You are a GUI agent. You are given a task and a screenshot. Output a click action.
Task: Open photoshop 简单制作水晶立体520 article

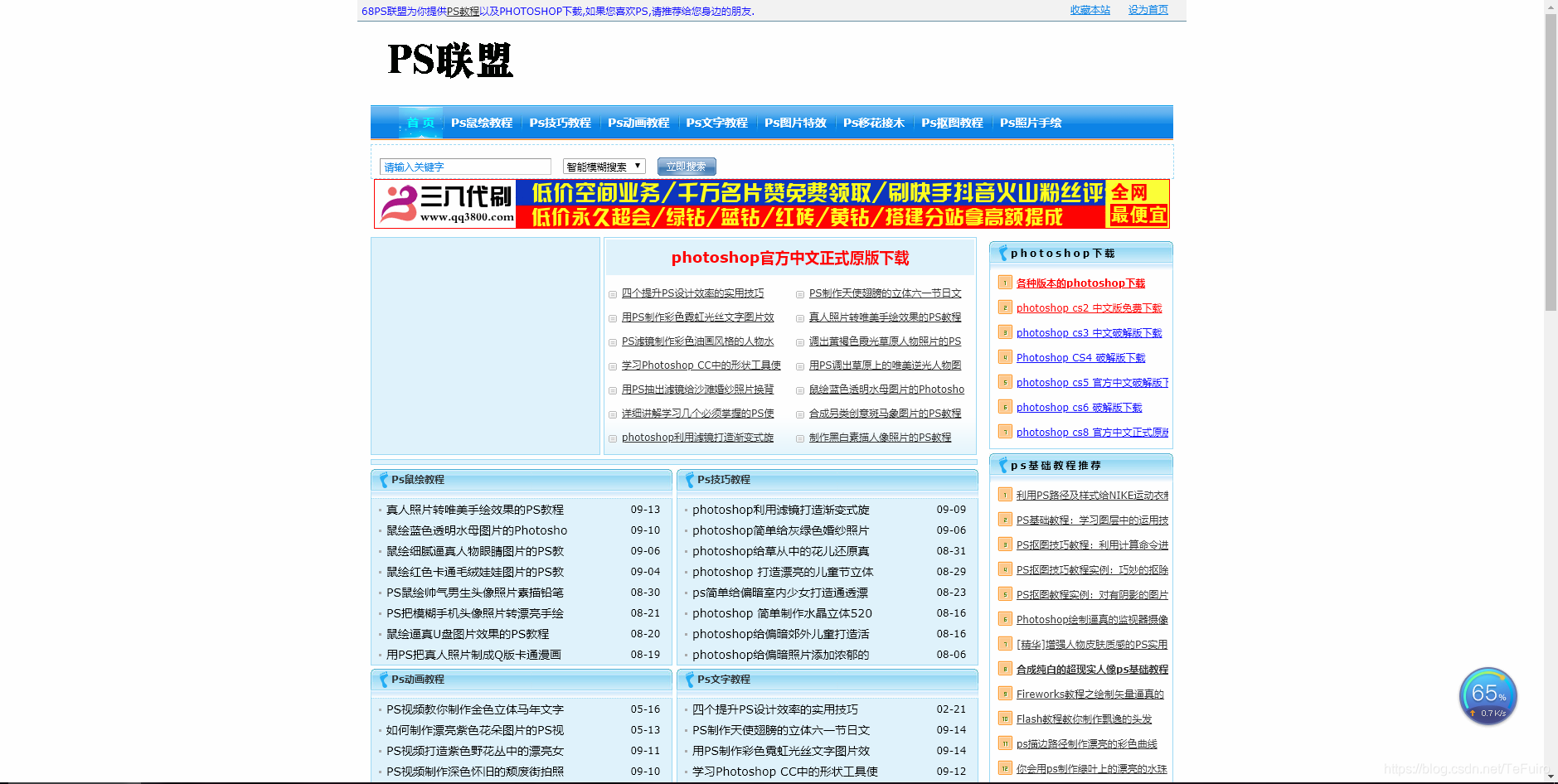(782, 613)
